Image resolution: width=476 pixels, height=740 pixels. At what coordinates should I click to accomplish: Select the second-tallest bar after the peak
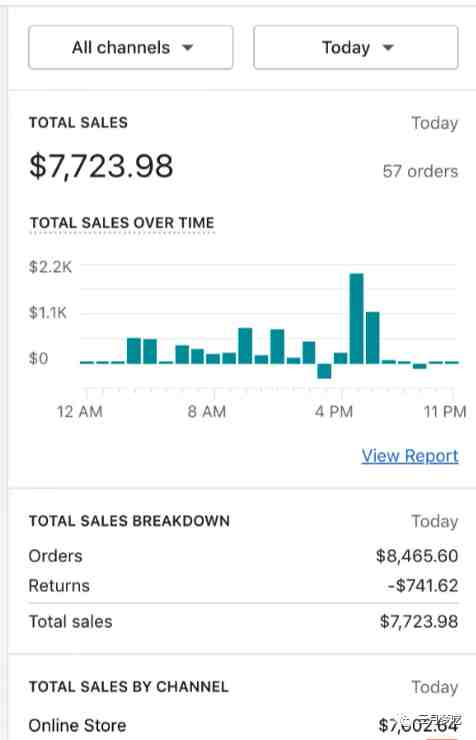(x=372, y=337)
